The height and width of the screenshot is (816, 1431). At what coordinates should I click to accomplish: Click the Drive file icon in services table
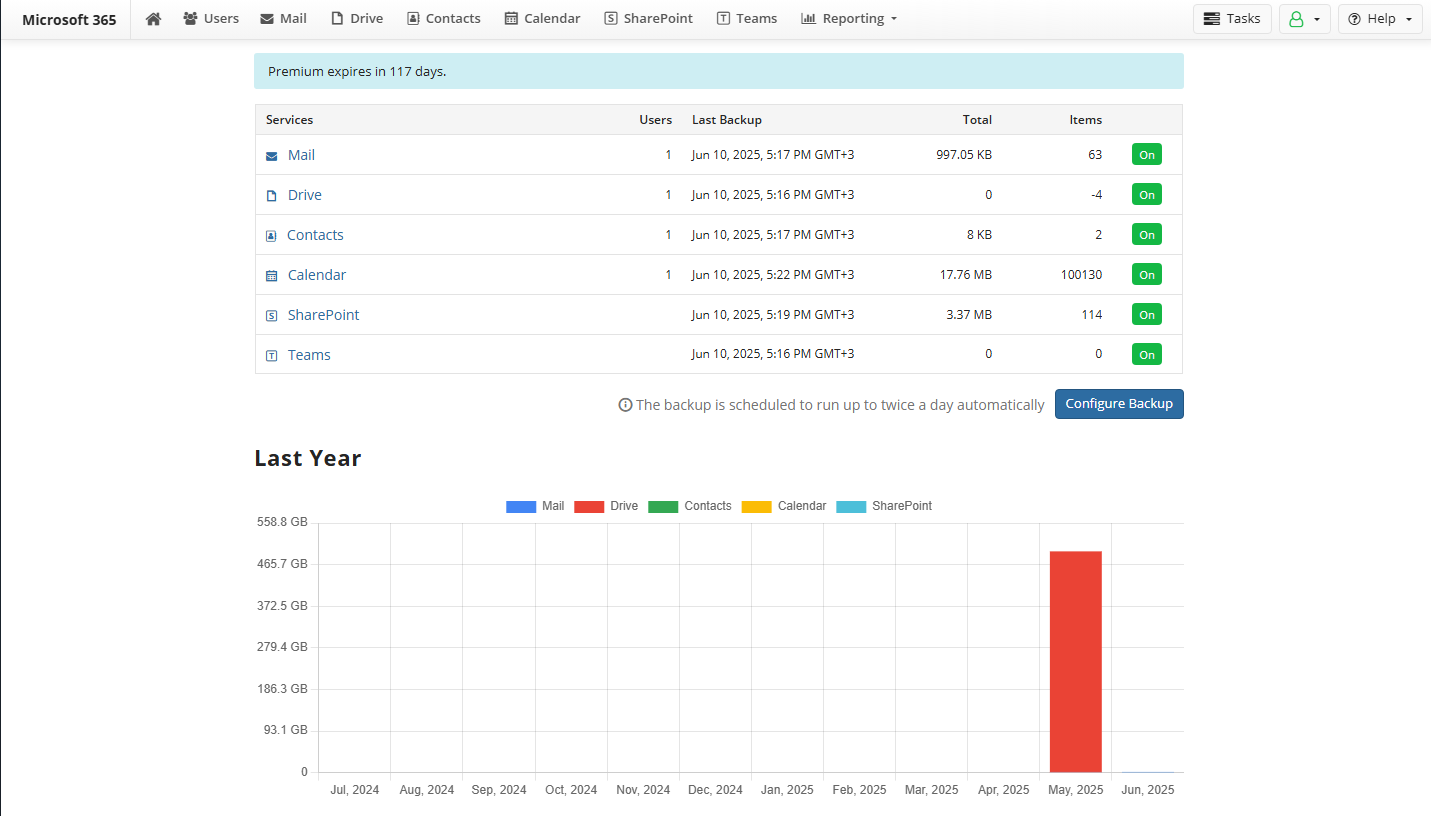pyautogui.click(x=272, y=196)
